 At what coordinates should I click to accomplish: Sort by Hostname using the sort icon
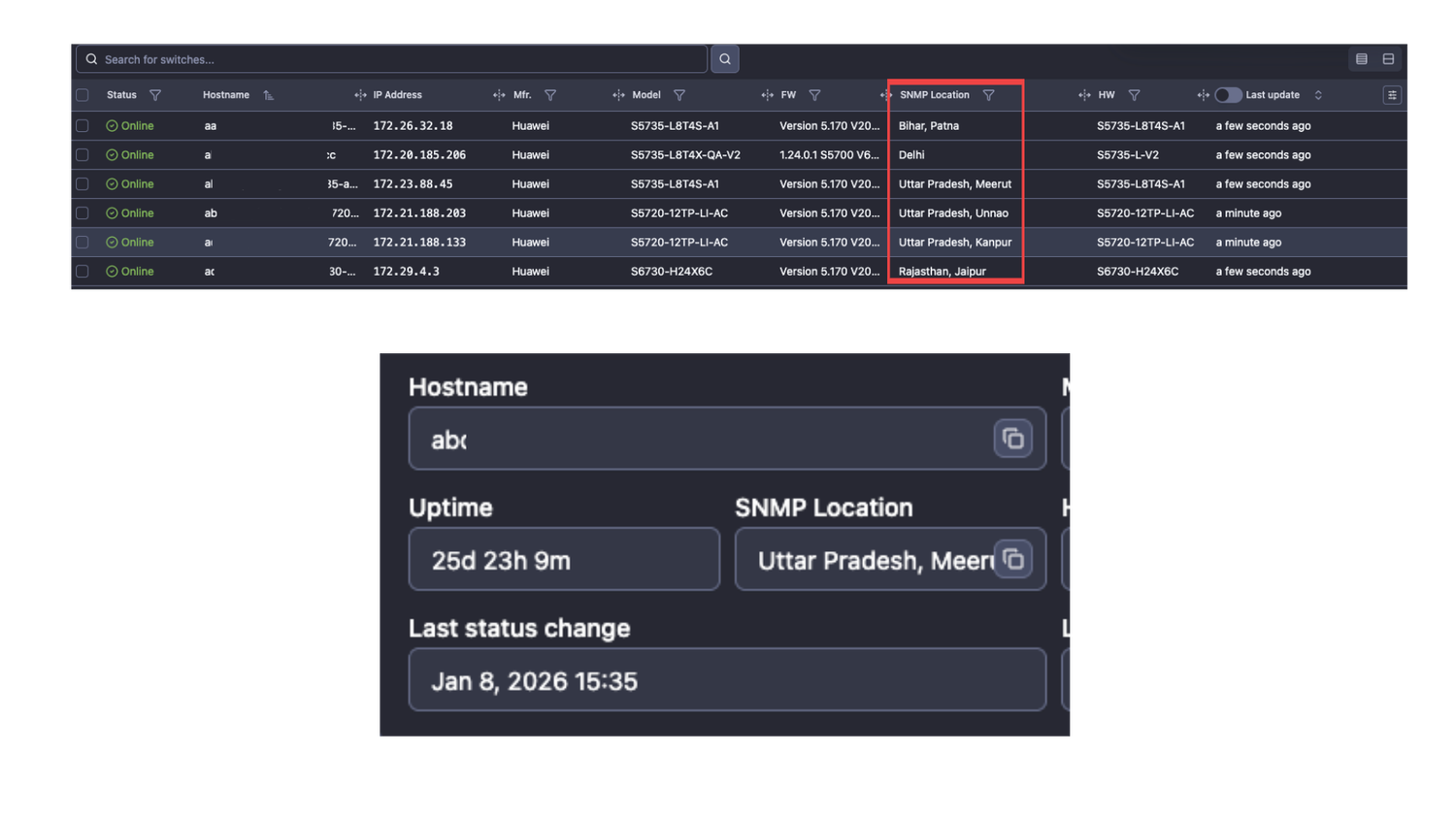(269, 95)
